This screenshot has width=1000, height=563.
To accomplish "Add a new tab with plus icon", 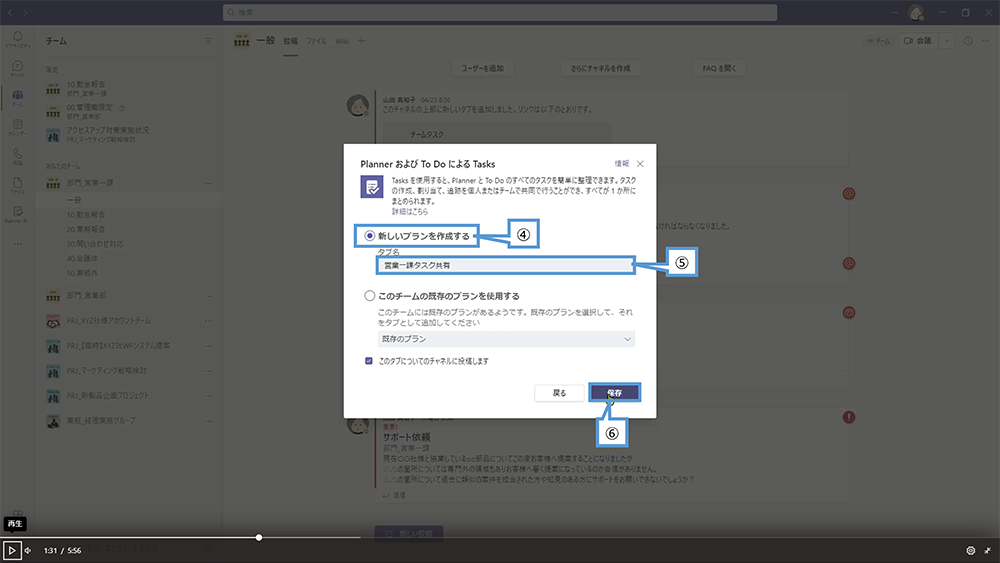I will click(362, 41).
